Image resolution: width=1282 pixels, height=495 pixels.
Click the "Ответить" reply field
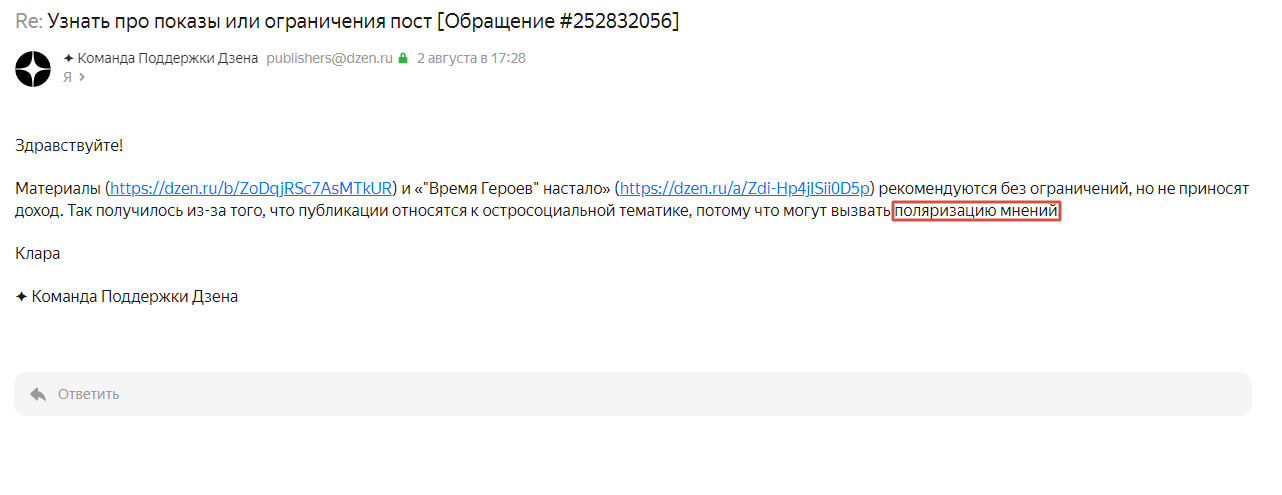(632, 394)
